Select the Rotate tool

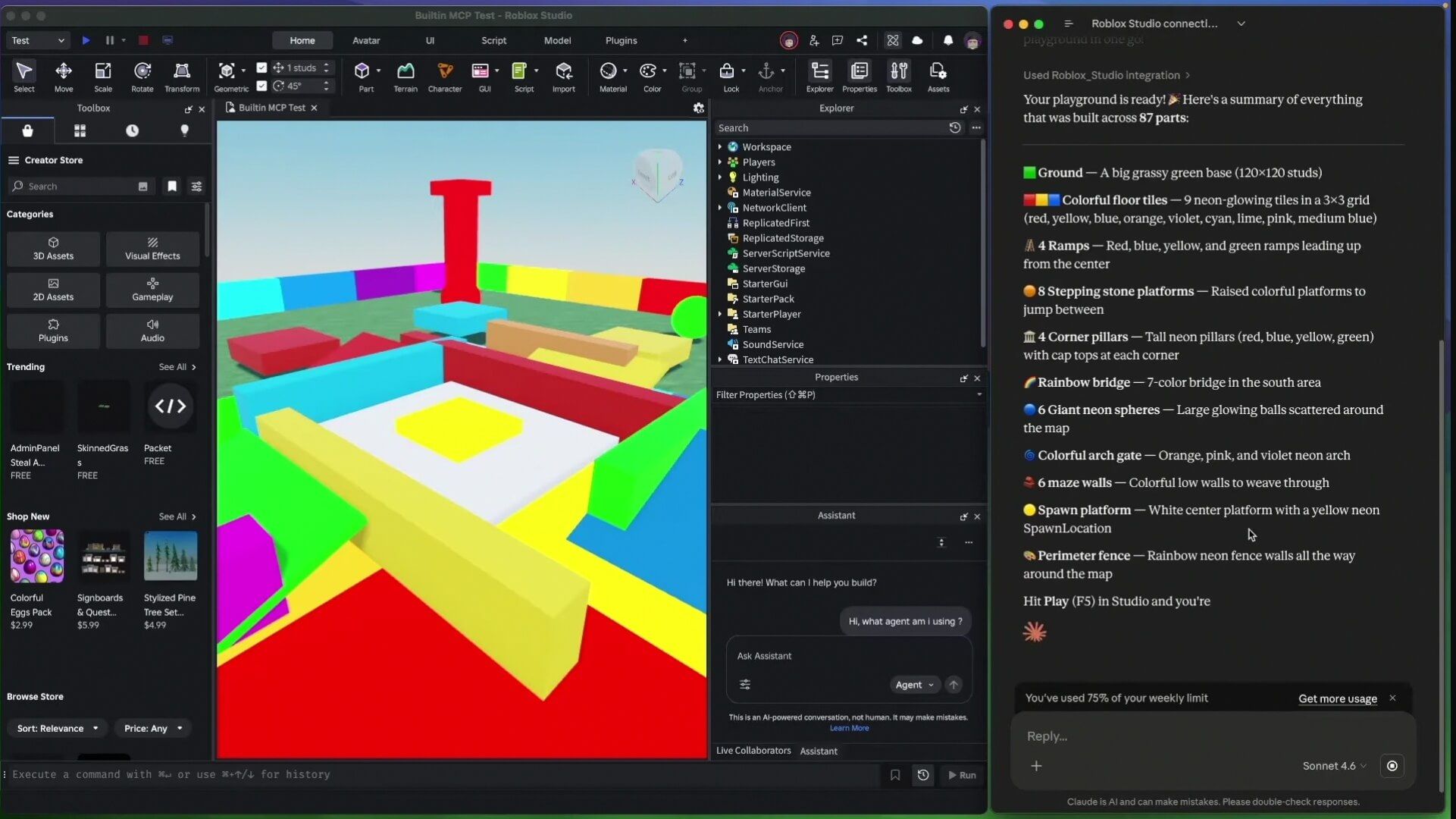tap(142, 76)
